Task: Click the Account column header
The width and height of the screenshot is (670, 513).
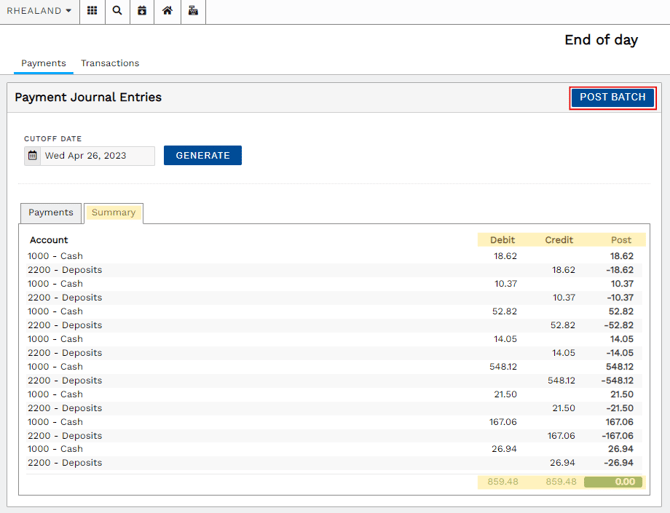Action: 49,240
